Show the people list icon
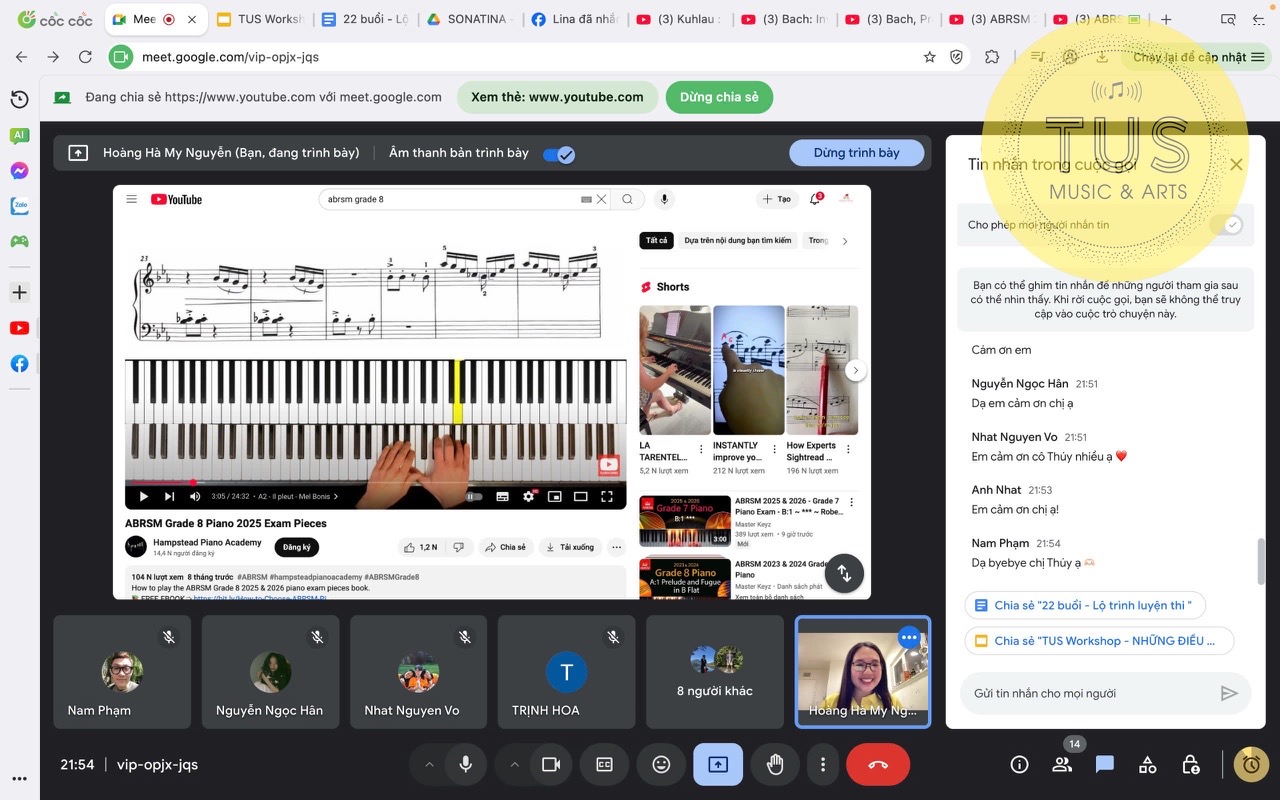 pos(1062,764)
